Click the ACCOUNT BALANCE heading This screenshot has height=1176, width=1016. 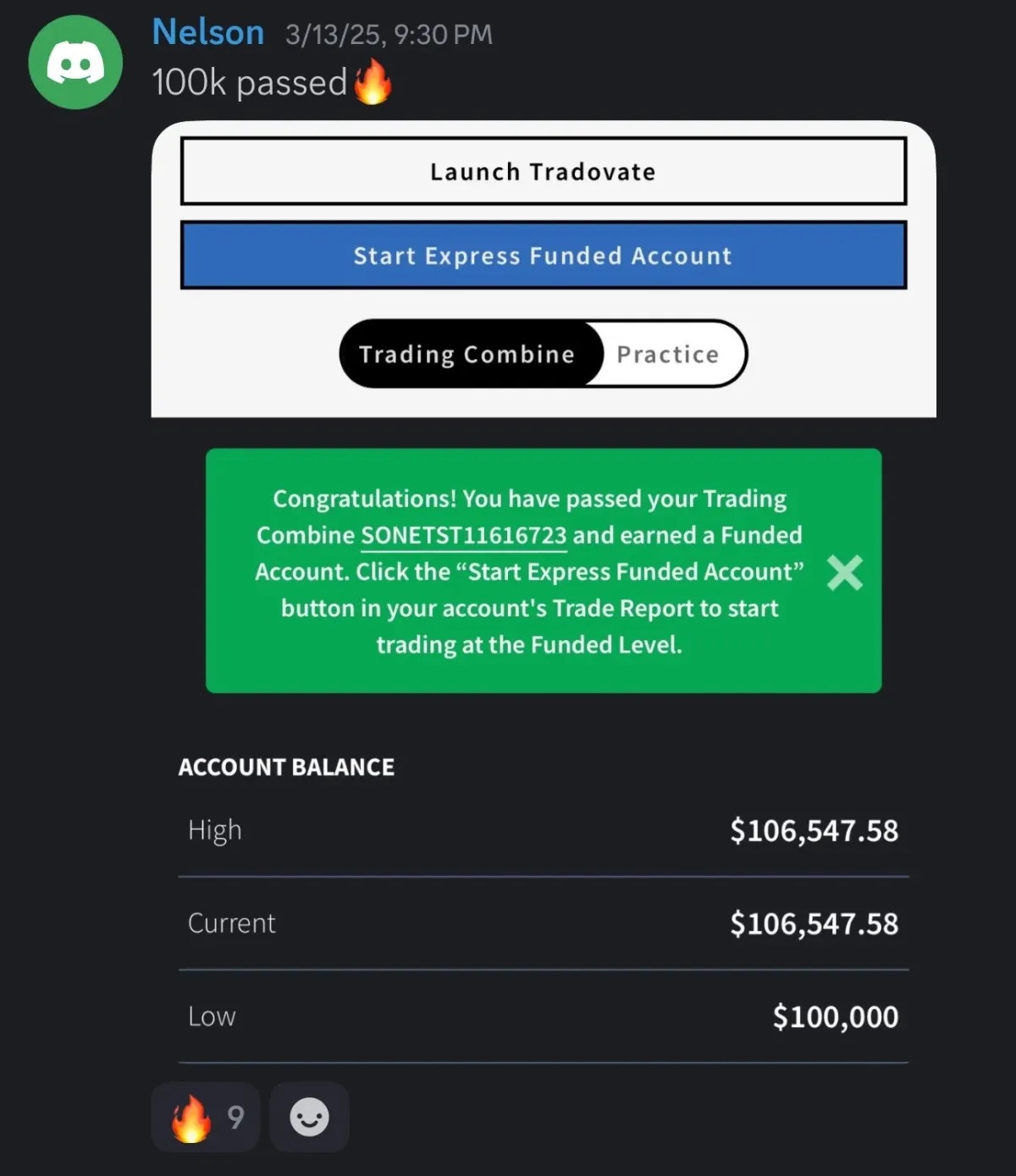[x=286, y=767]
